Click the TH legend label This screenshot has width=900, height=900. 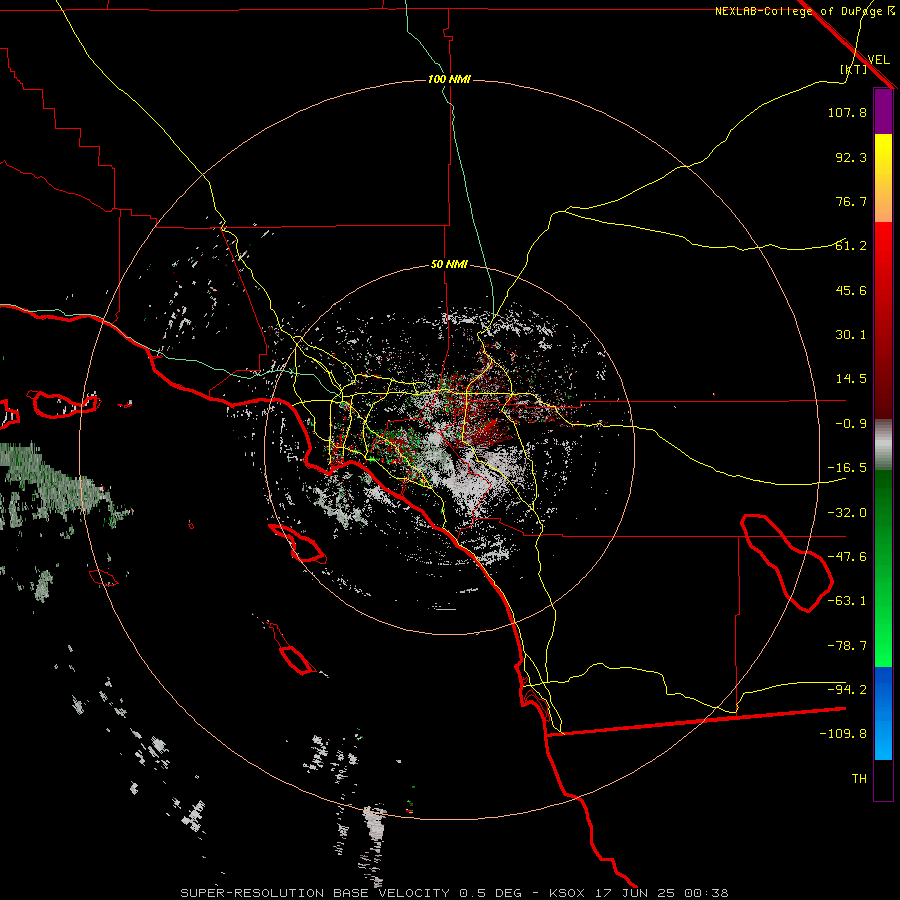859,779
